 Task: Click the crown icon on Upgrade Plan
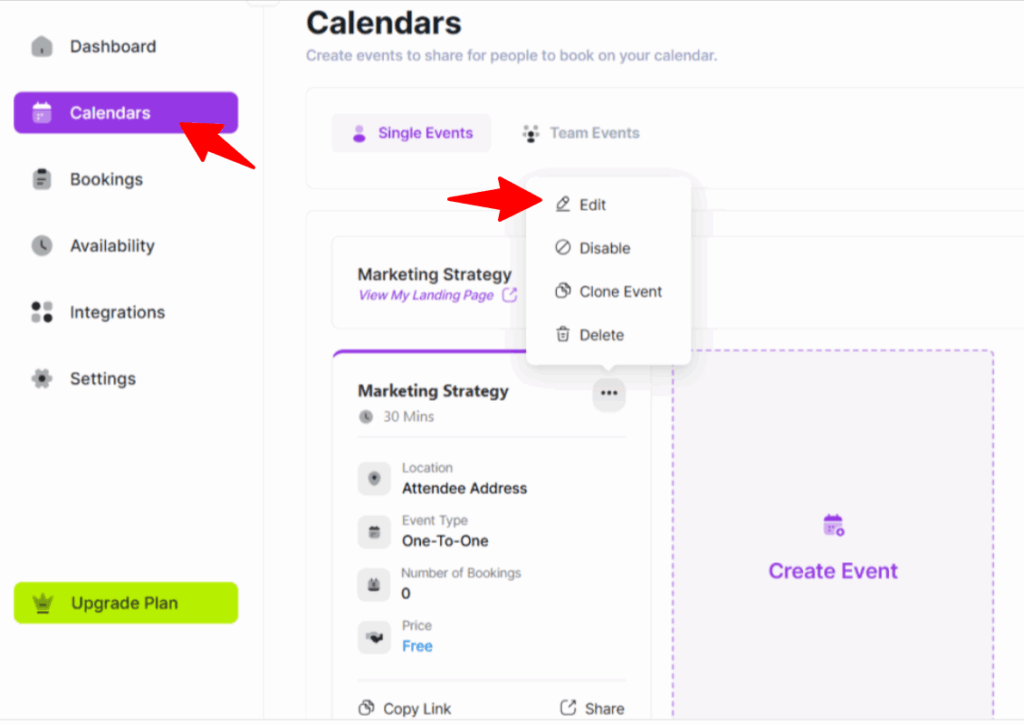[x=42, y=603]
